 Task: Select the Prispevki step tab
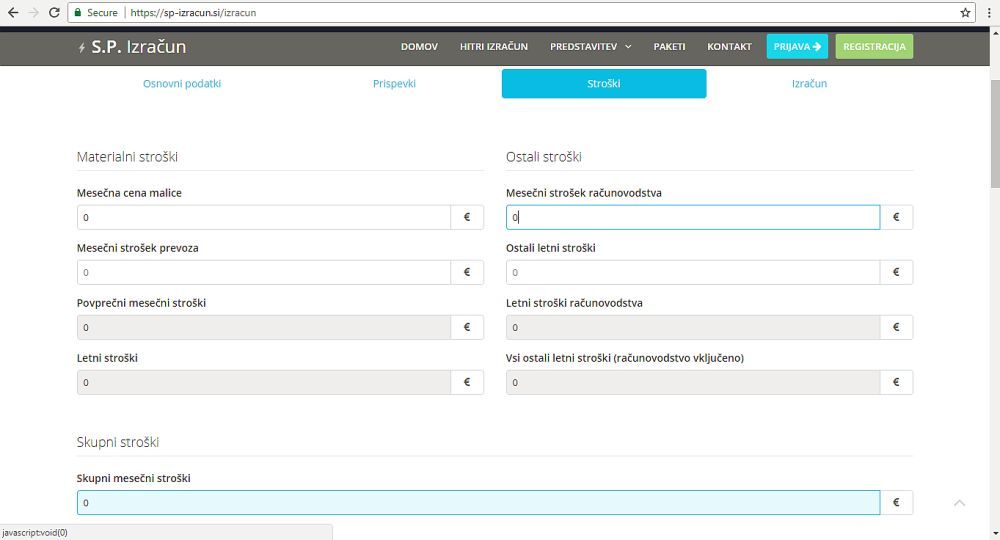click(x=394, y=84)
